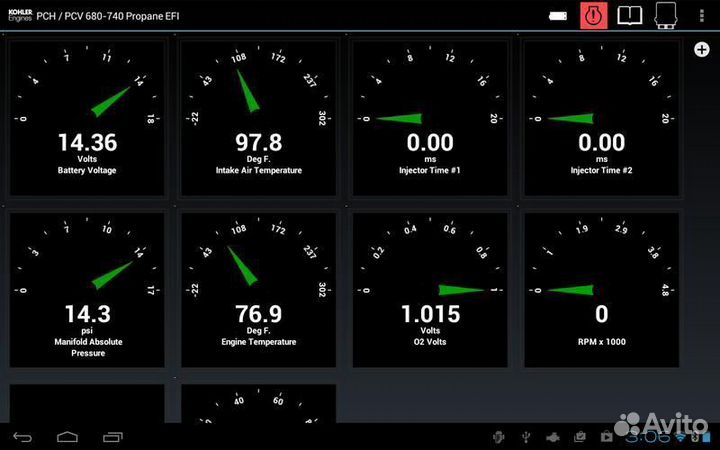
Task: Tap the red engine warning icon
Action: (x=594, y=15)
